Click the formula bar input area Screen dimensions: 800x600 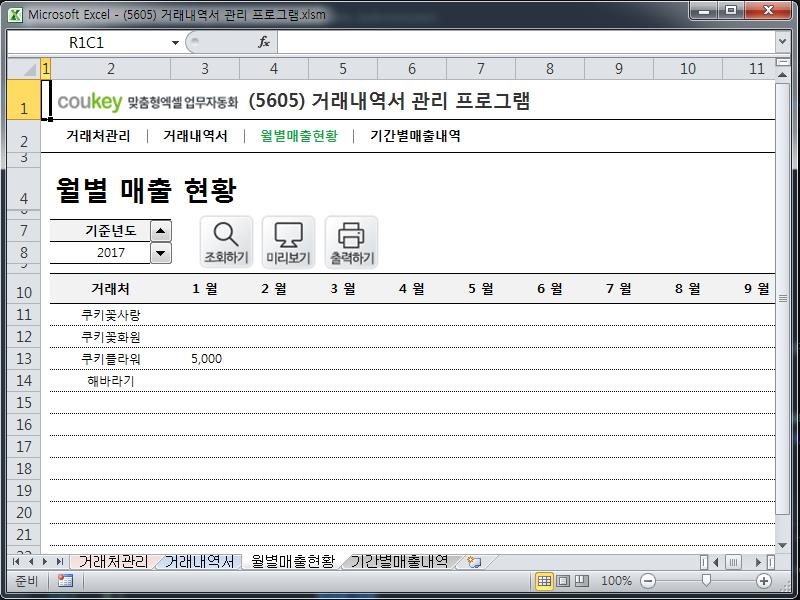point(526,42)
